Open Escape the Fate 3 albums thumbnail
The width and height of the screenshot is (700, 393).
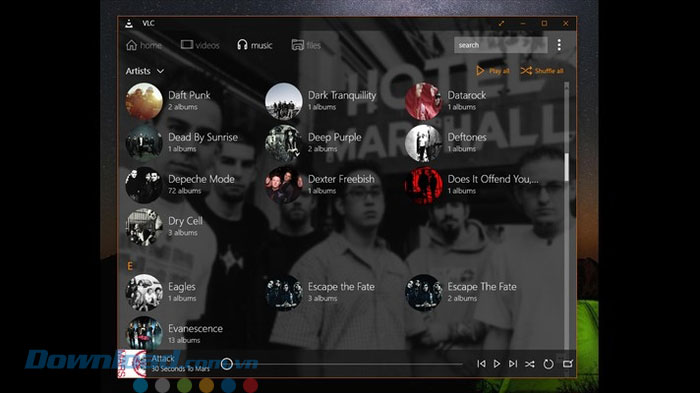[x=283, y=293]
